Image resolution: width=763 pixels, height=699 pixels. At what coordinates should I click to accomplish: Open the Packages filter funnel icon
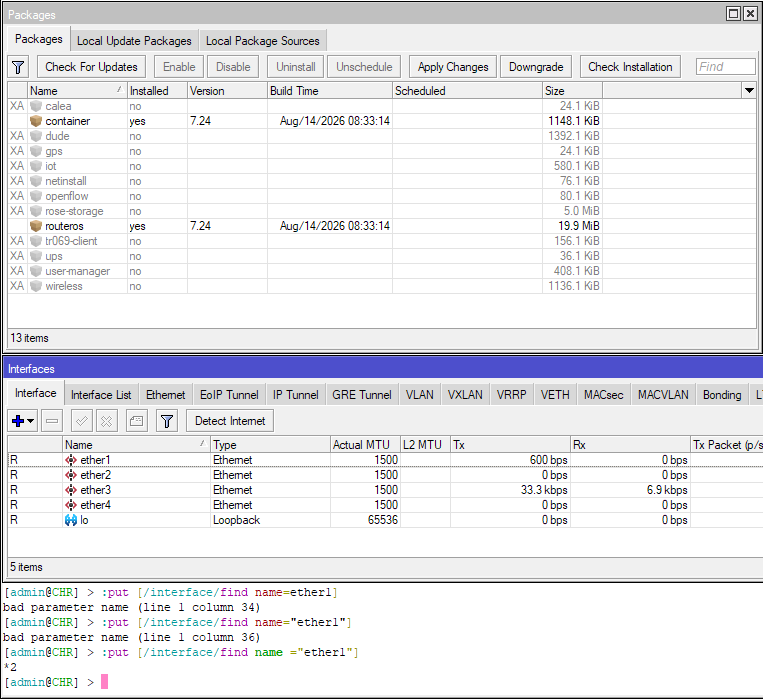pos(18,67)
